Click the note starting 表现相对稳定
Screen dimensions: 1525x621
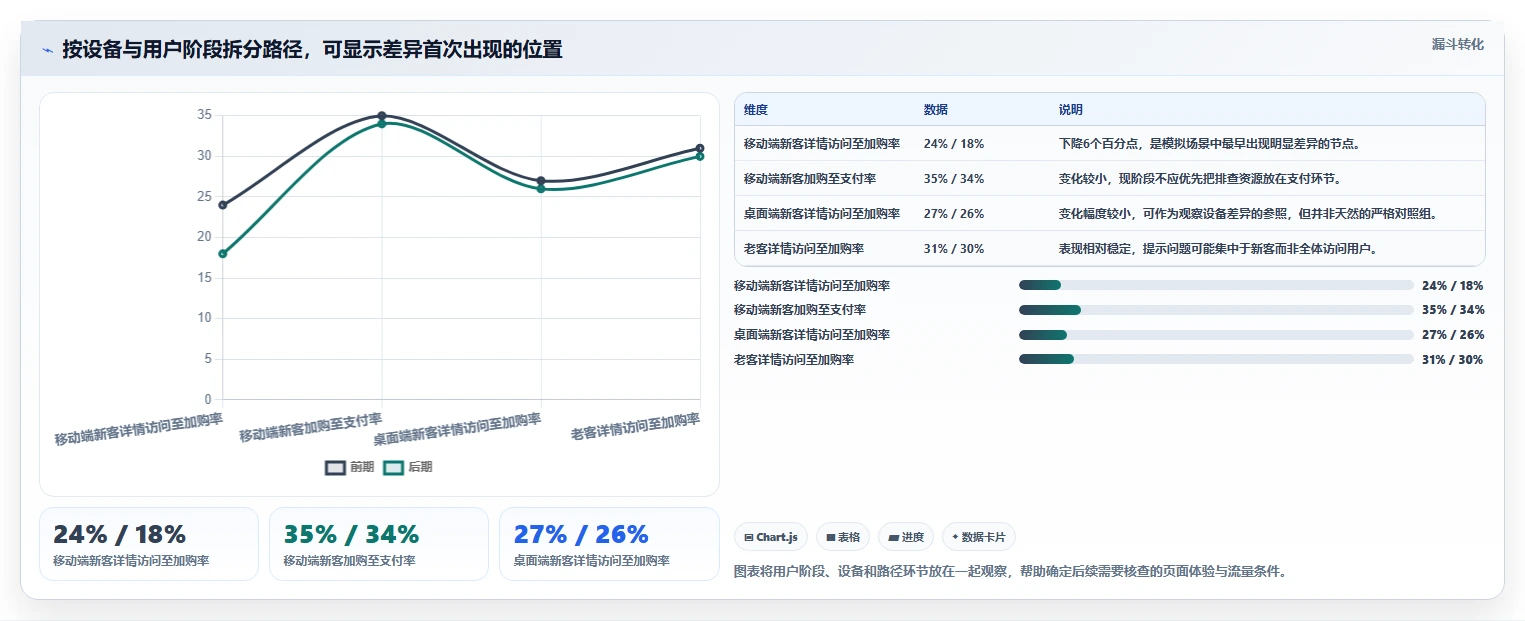point(1218,249)
